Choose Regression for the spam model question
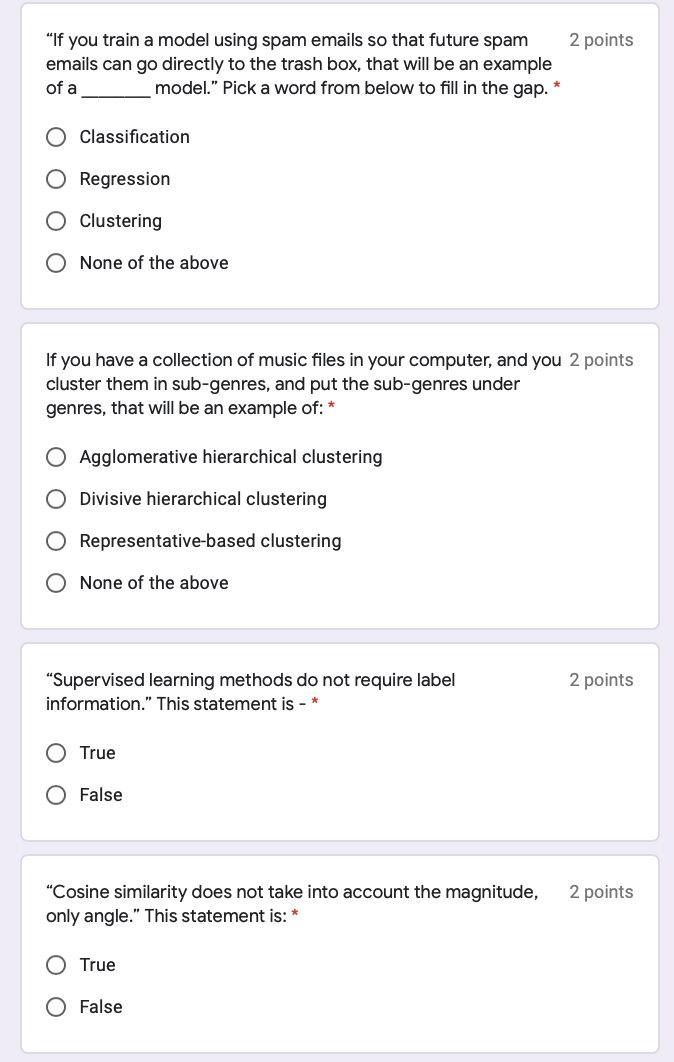Viewport: 674px width, 1062px height. click(57, 179)
